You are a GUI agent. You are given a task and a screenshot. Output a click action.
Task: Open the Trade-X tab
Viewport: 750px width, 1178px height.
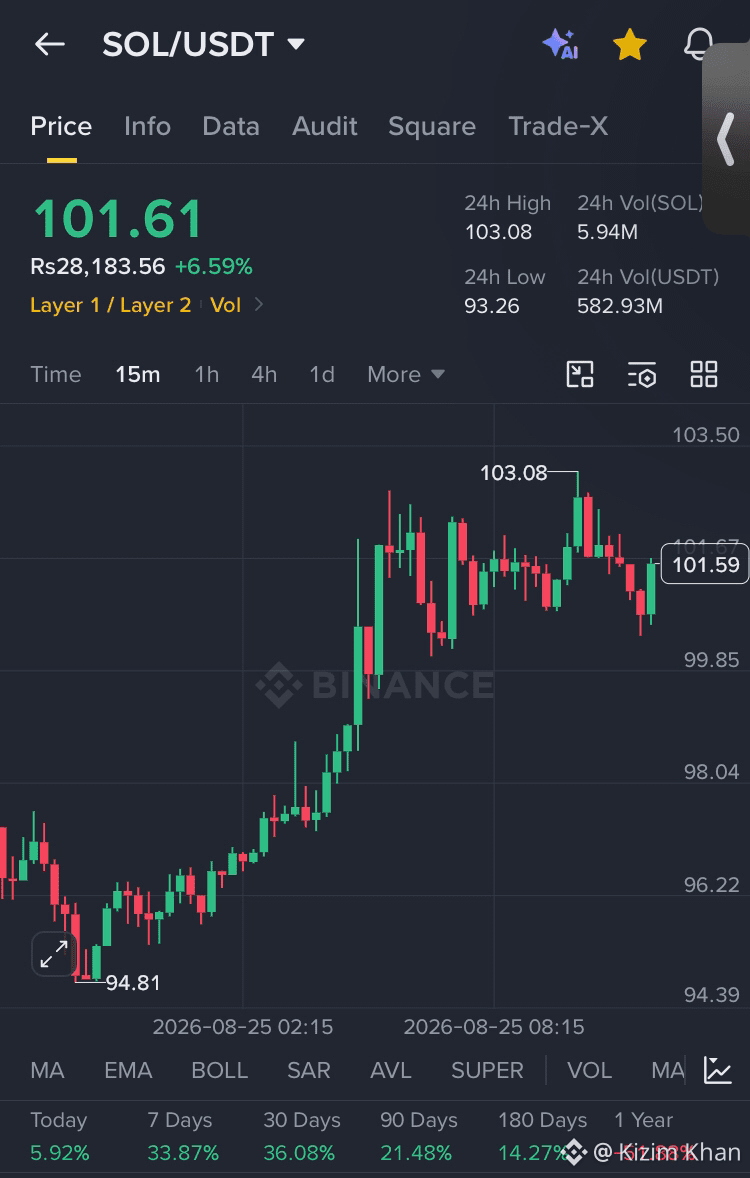pyautogui.click(x=558, y=126)
